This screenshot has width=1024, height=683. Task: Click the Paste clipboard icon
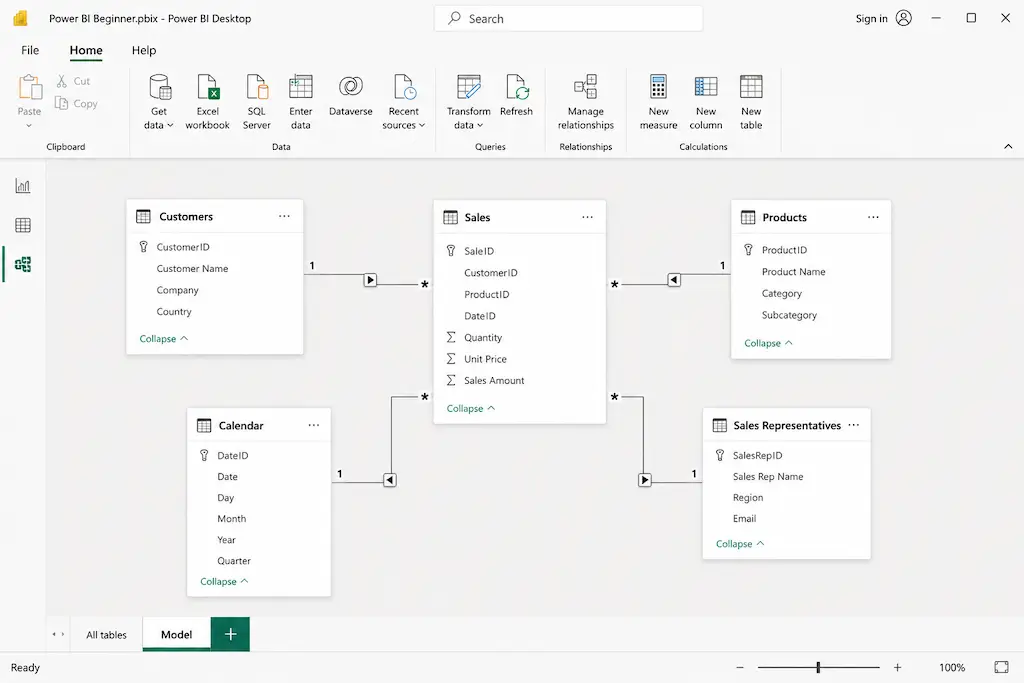[x=29, y=87]
